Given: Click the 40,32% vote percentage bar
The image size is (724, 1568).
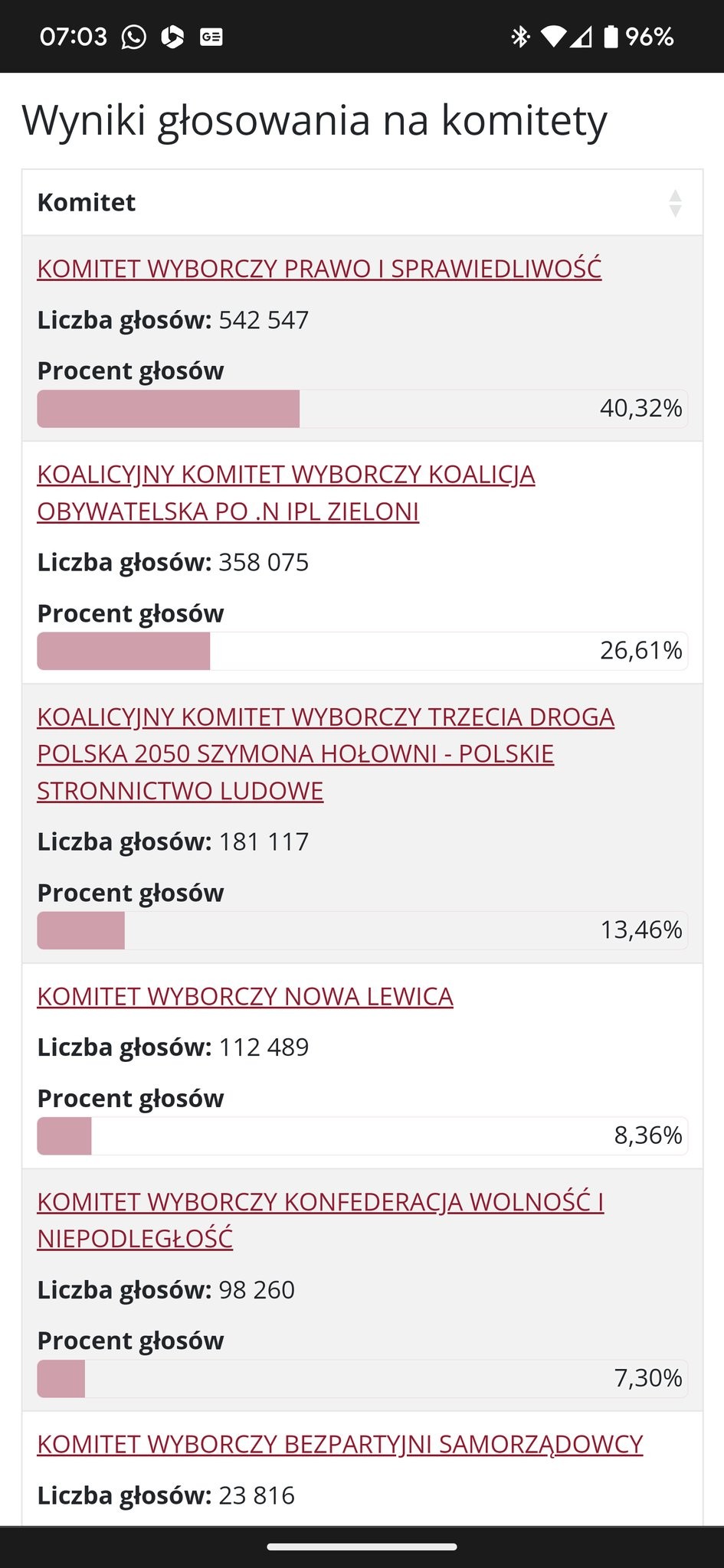Looking at the screenshot, I should (x=362, y=409).
